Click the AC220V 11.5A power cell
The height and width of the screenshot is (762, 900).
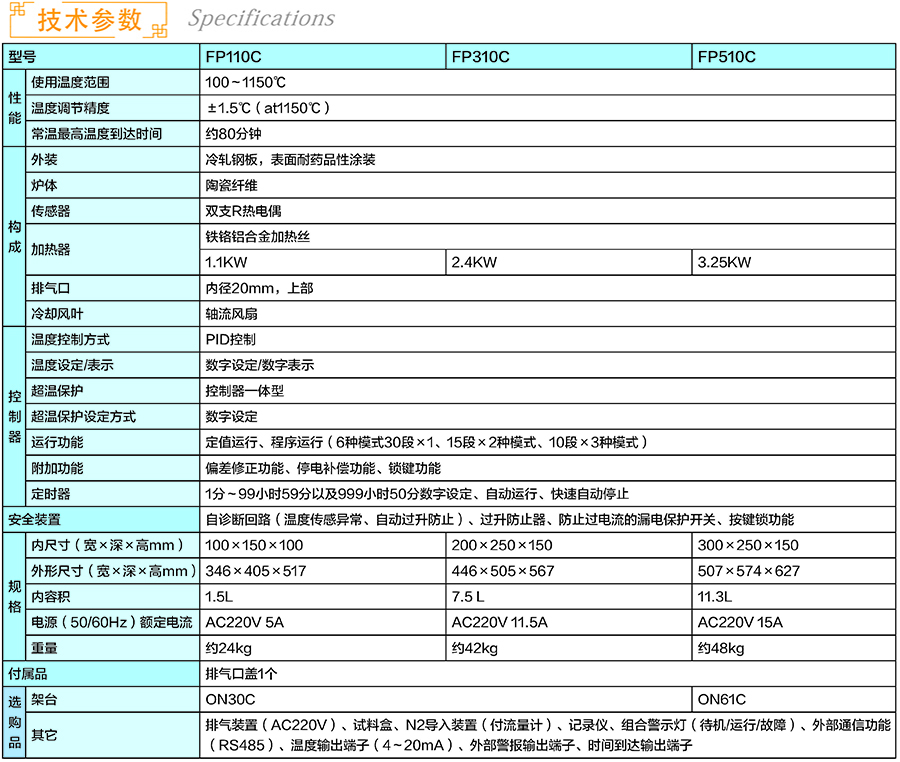pos(499,623)
